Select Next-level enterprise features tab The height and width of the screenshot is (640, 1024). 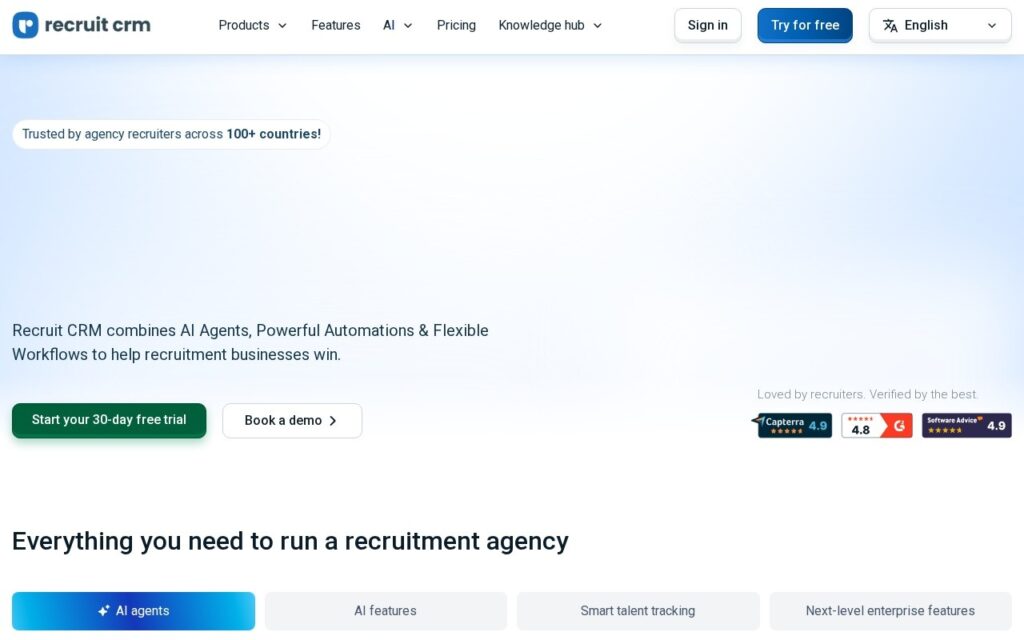[890, 611]
